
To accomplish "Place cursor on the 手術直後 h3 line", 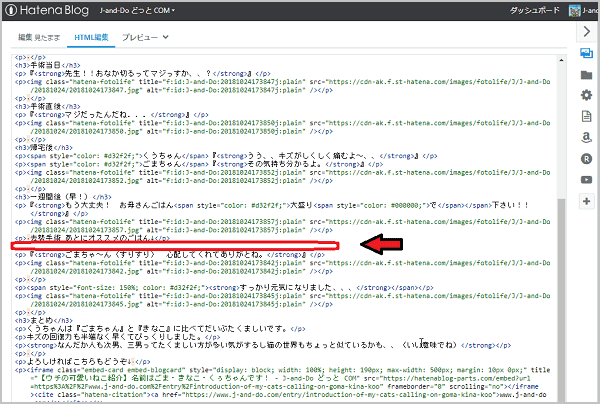I will 47,106.
